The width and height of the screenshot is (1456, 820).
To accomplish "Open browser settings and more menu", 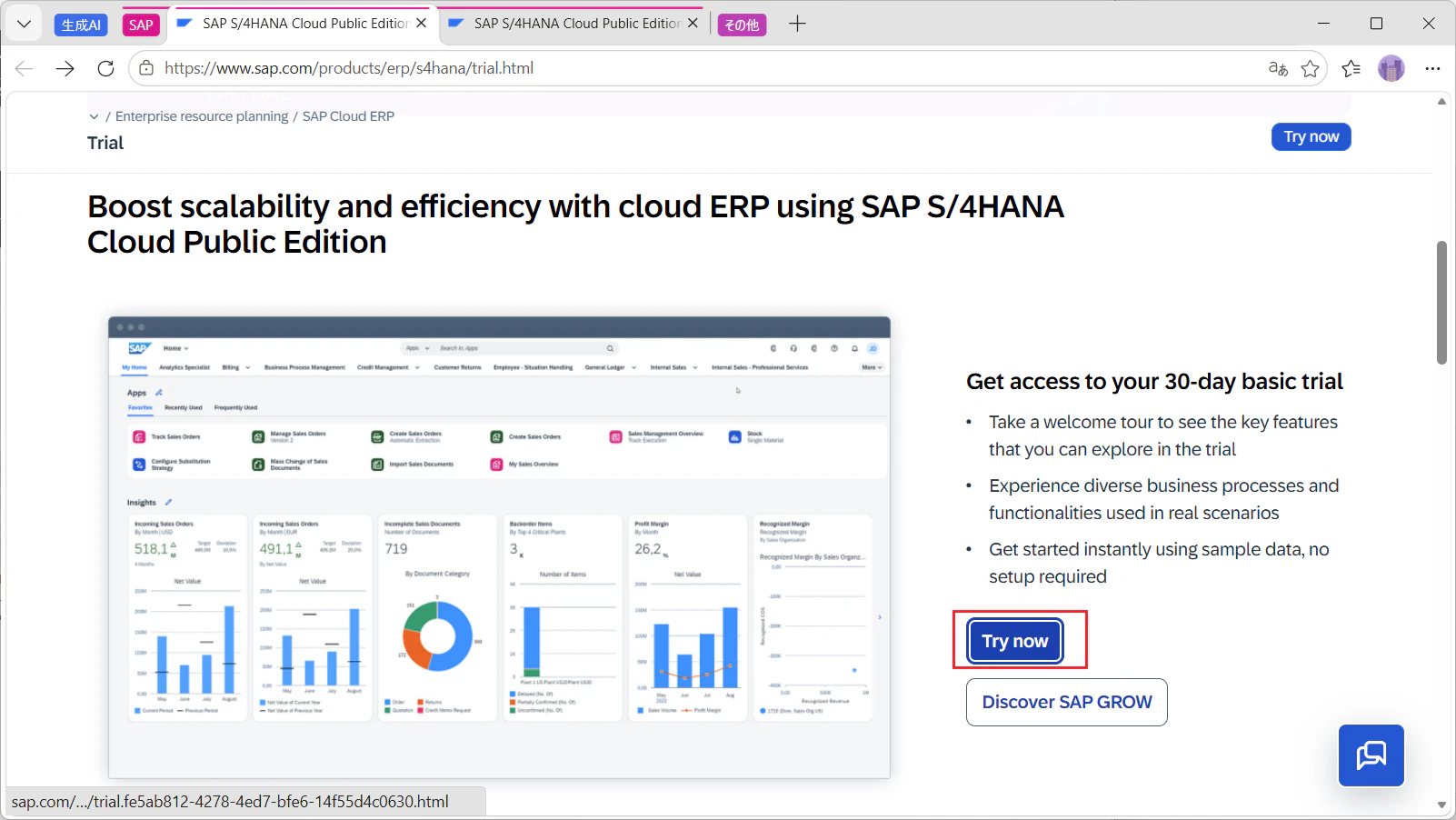I will tap(1433, 68).
